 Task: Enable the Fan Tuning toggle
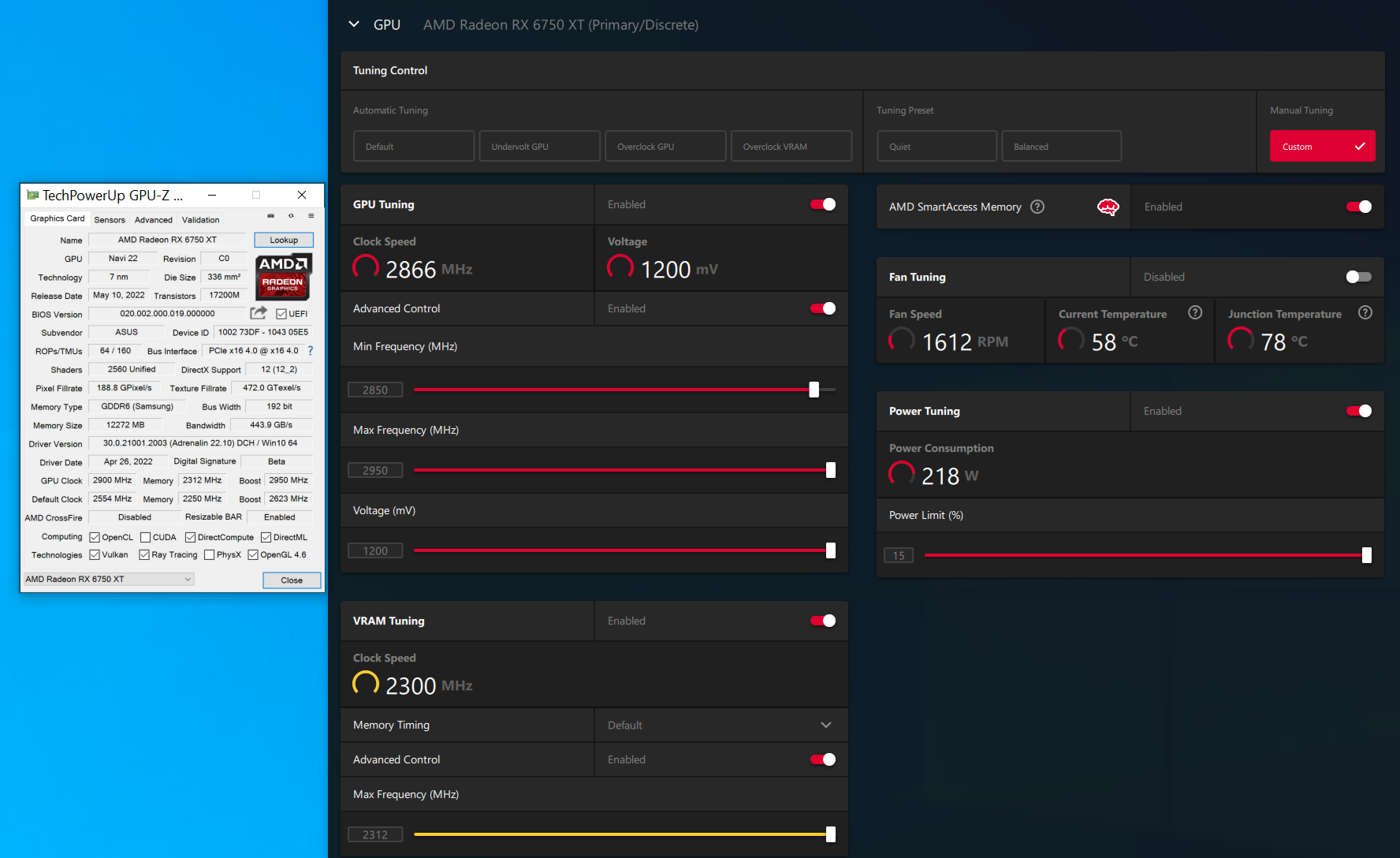tap(1359, 277)
